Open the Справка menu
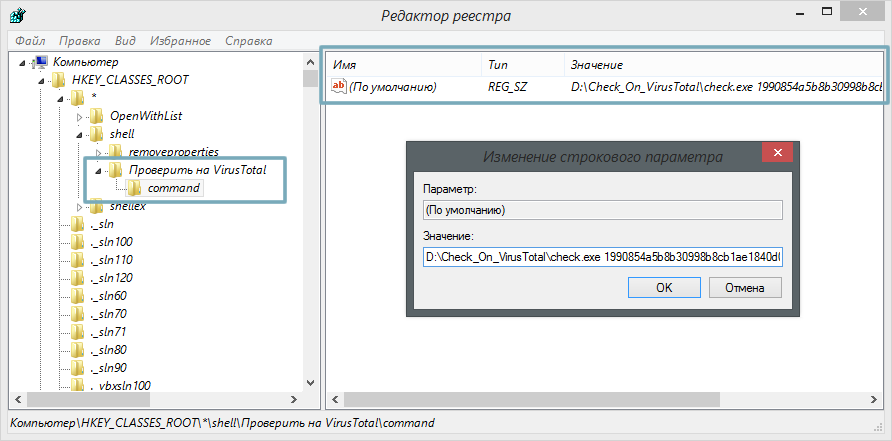This screenshot has width=892, height=441. [249, 41]
